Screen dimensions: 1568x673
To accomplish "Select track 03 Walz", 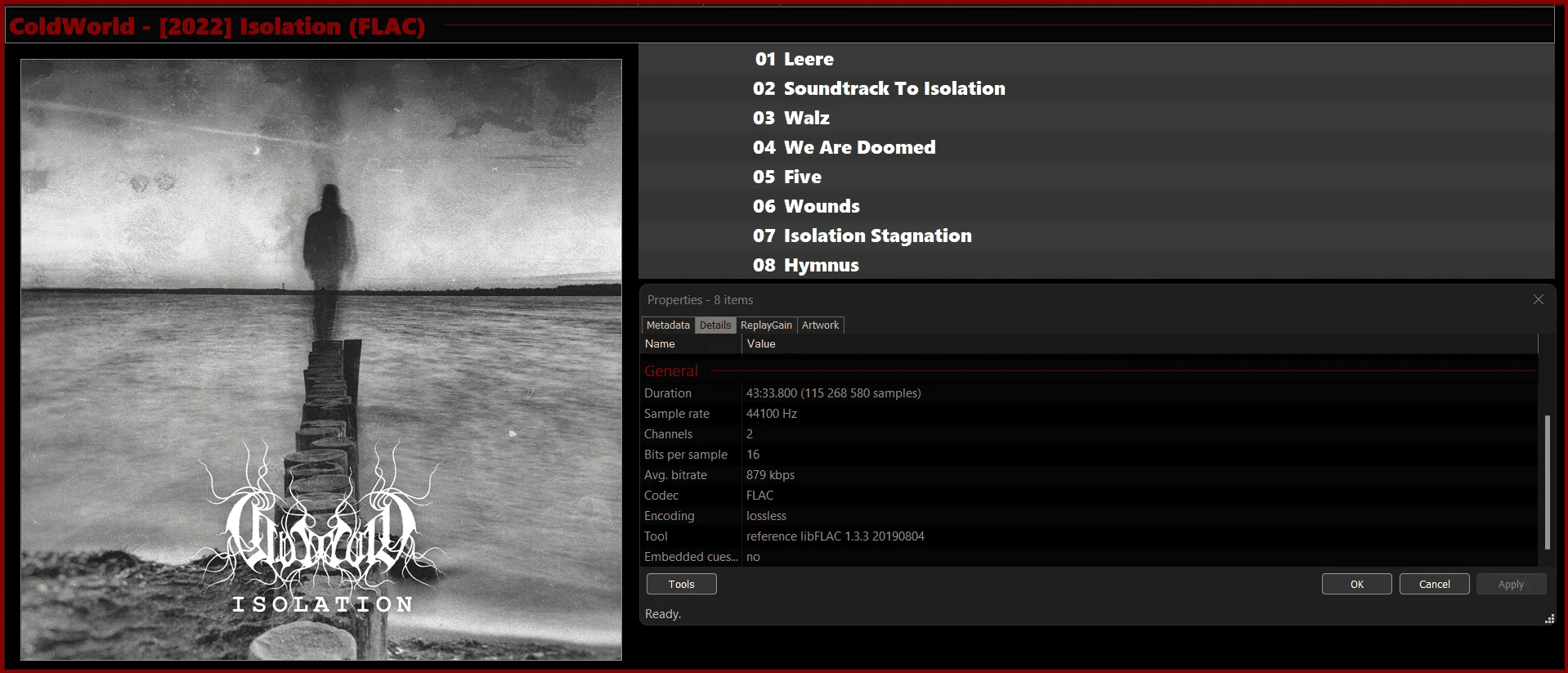I will click(1096, 118).
